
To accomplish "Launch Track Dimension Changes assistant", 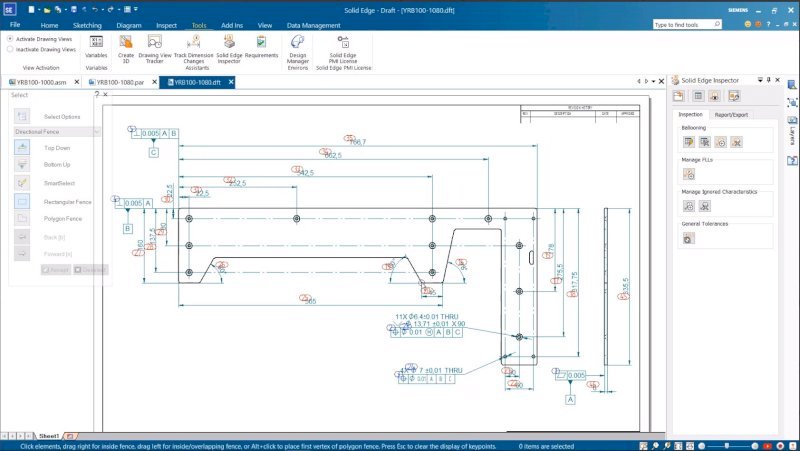I will point(193,45).
